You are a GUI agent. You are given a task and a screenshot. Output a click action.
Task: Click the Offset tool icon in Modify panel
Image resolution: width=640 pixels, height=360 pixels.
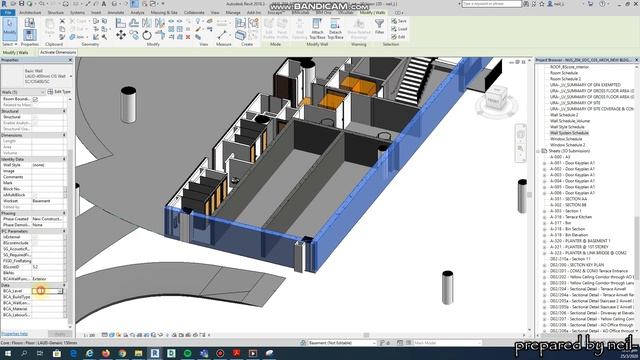[134, 23]
